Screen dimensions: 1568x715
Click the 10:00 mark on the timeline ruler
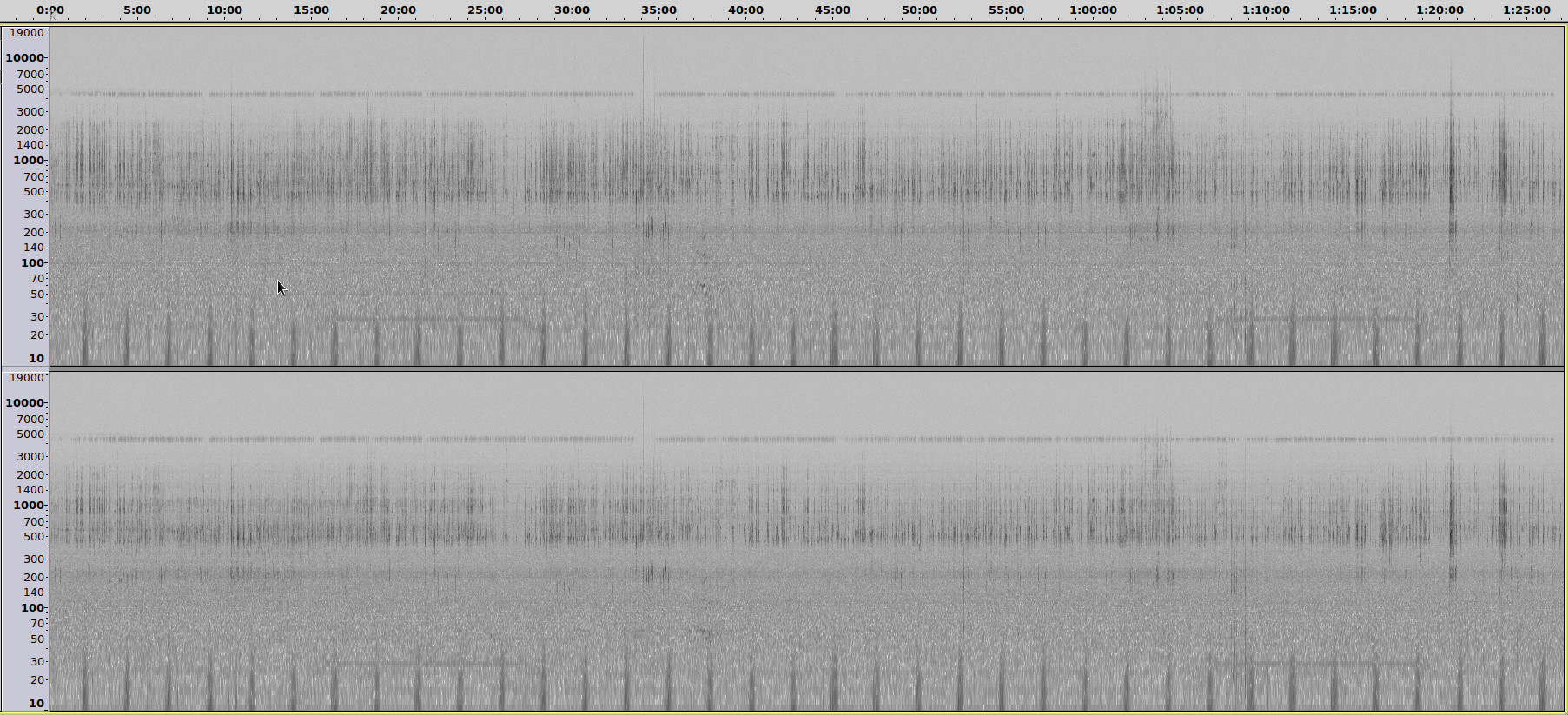click(x=224, y=10)
